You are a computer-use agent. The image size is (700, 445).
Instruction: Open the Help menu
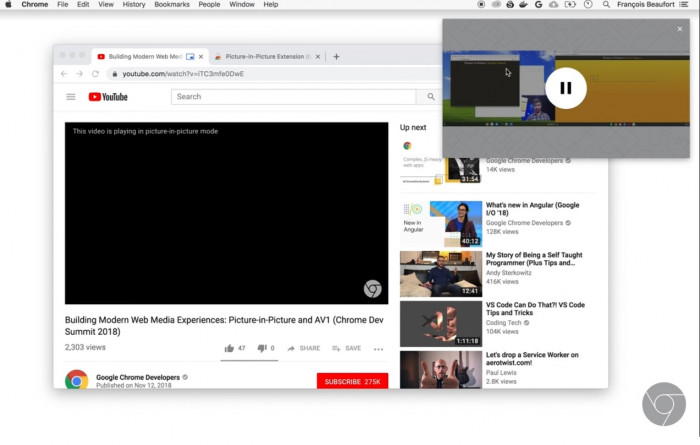pos(271,4)
